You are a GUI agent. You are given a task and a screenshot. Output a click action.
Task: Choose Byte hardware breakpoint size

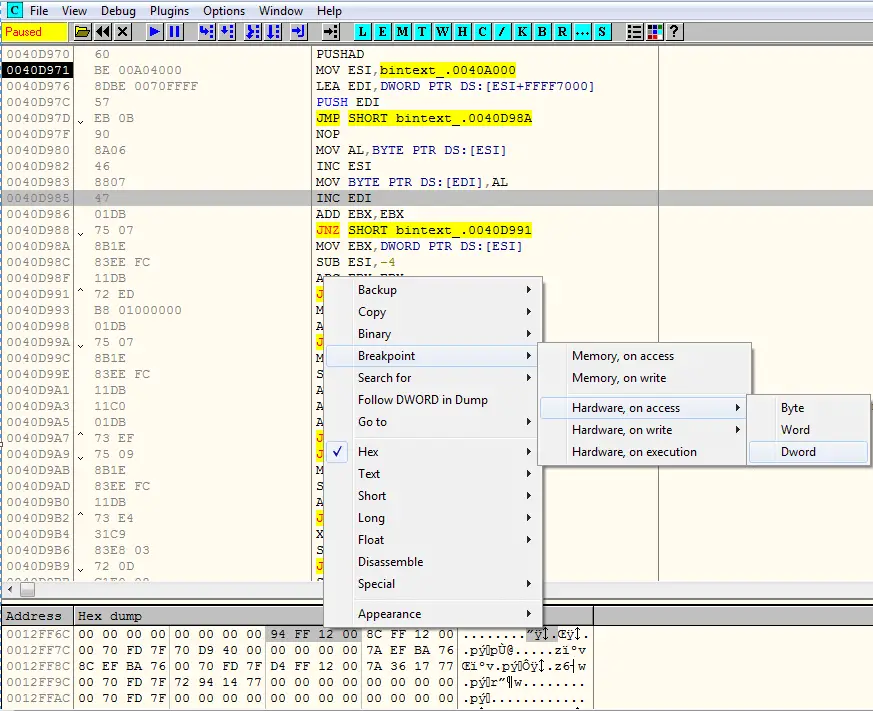pyautogui.click(x=808, y=408)
